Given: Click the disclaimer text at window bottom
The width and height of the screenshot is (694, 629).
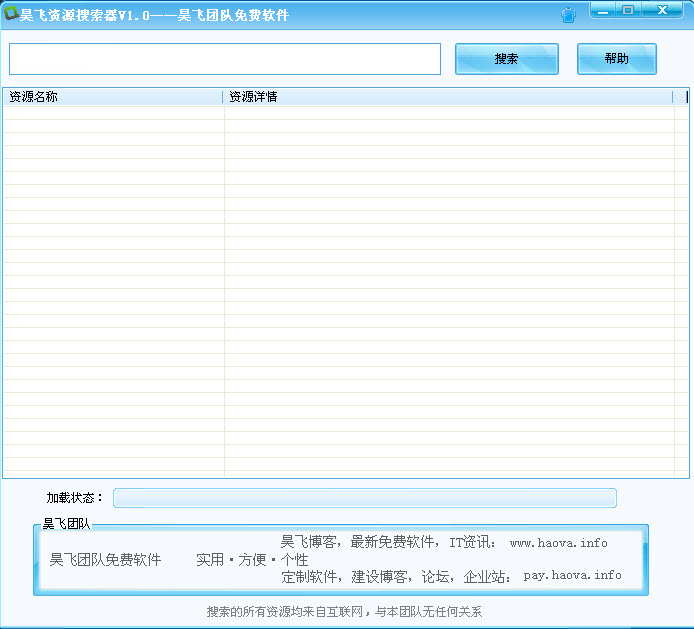Looking at the screenshot, I should pyautogui.click(x=344, y=612).
